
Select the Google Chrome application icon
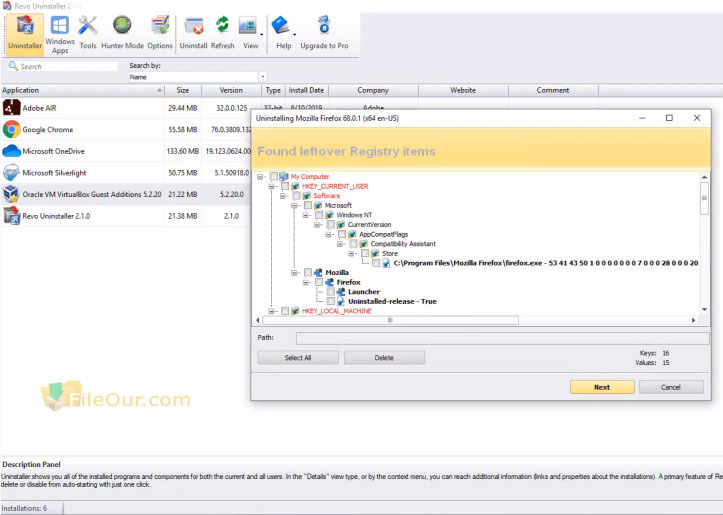12,130
